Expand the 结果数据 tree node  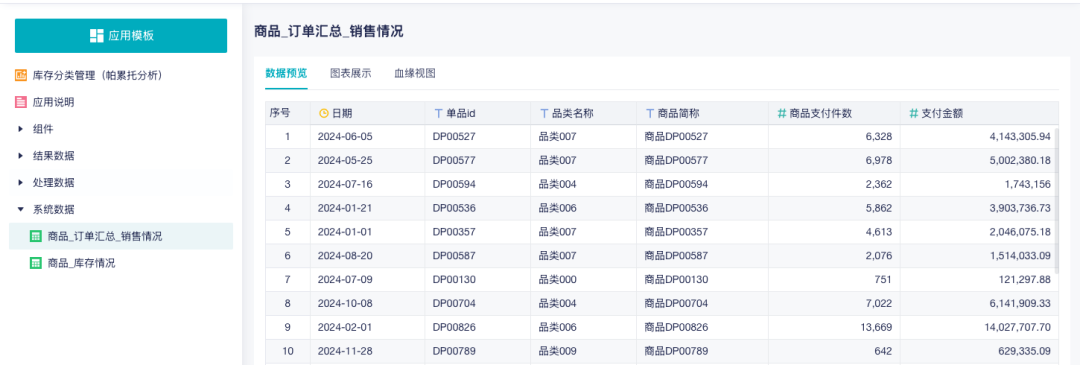[21, 156]
